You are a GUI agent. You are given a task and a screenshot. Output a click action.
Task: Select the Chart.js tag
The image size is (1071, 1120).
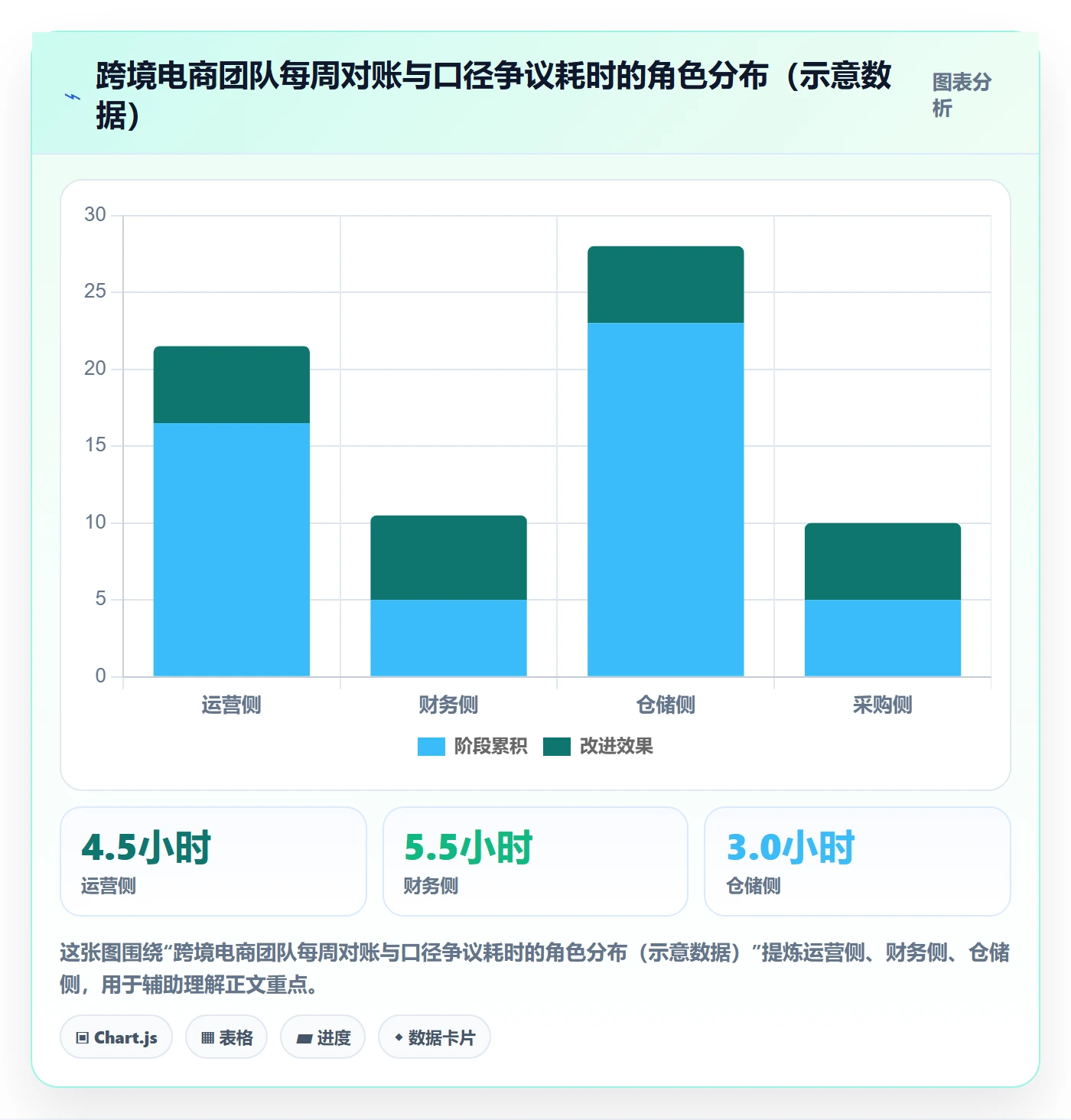[116, 1037]
